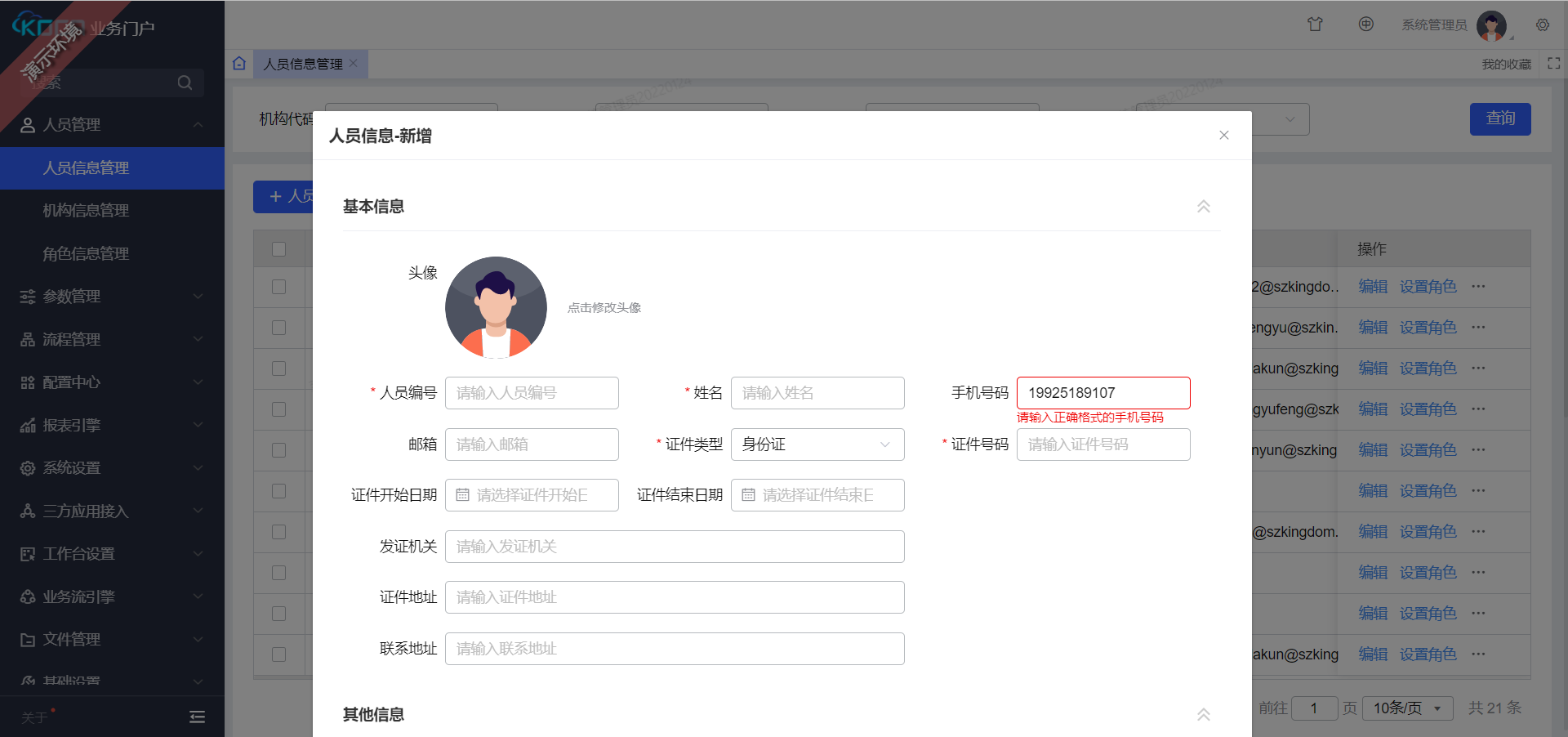Focus the 联系地址 input field

(675, 649)
